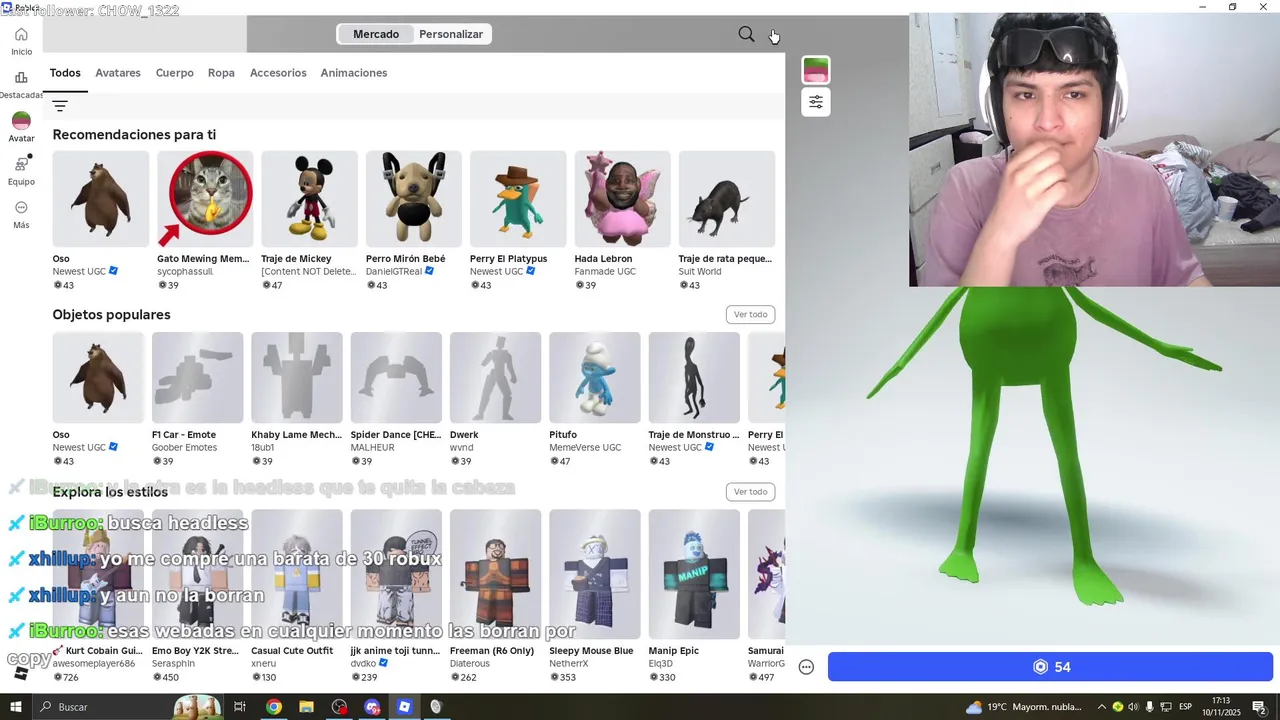
Task: Click the ESP language indicator
Action: [1185, 707]
